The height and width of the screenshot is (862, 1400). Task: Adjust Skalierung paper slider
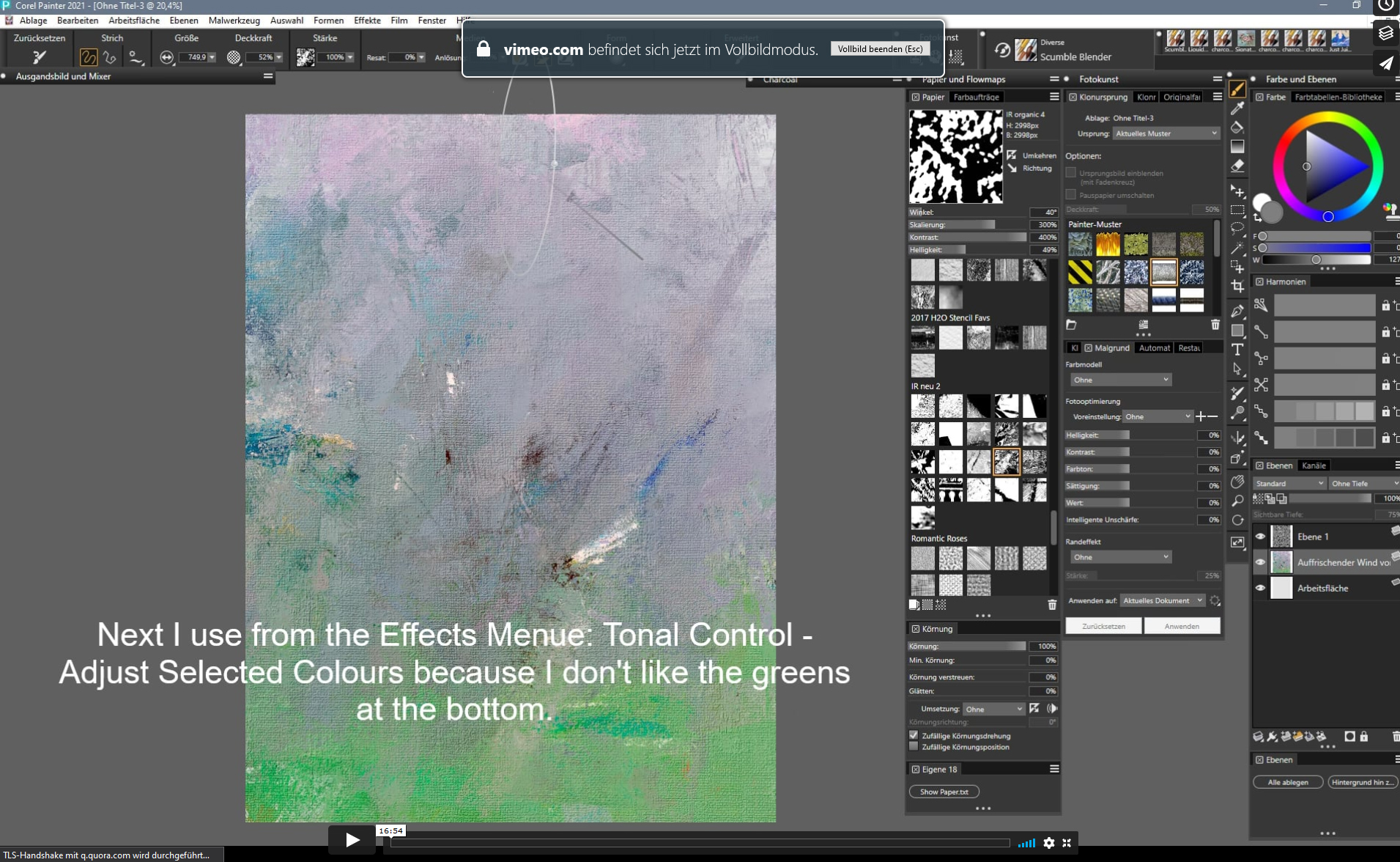[967, 224]
